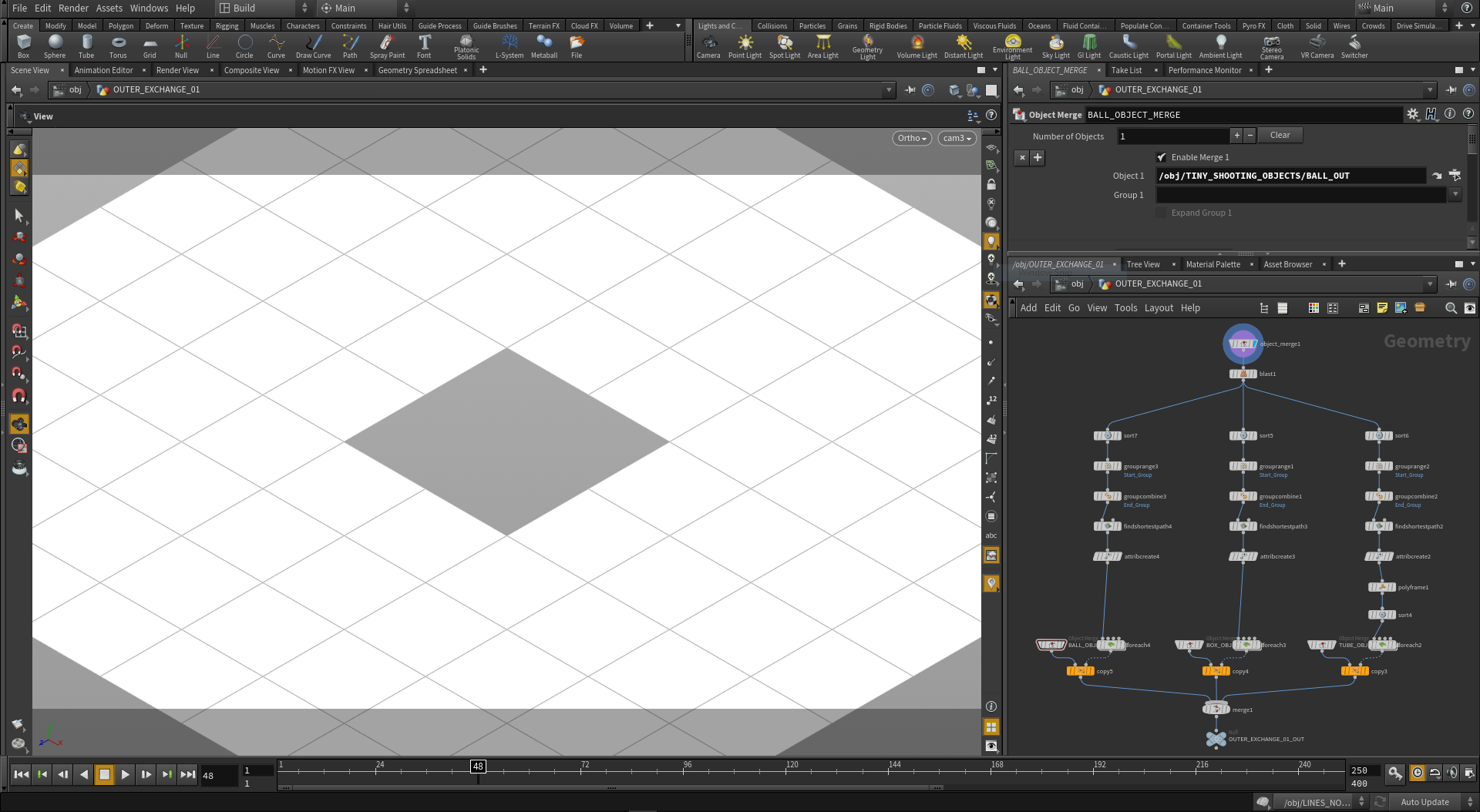Screen dimensions: 1480x812
Task: Select the Font shelf tool
Action: click(424, 46)
